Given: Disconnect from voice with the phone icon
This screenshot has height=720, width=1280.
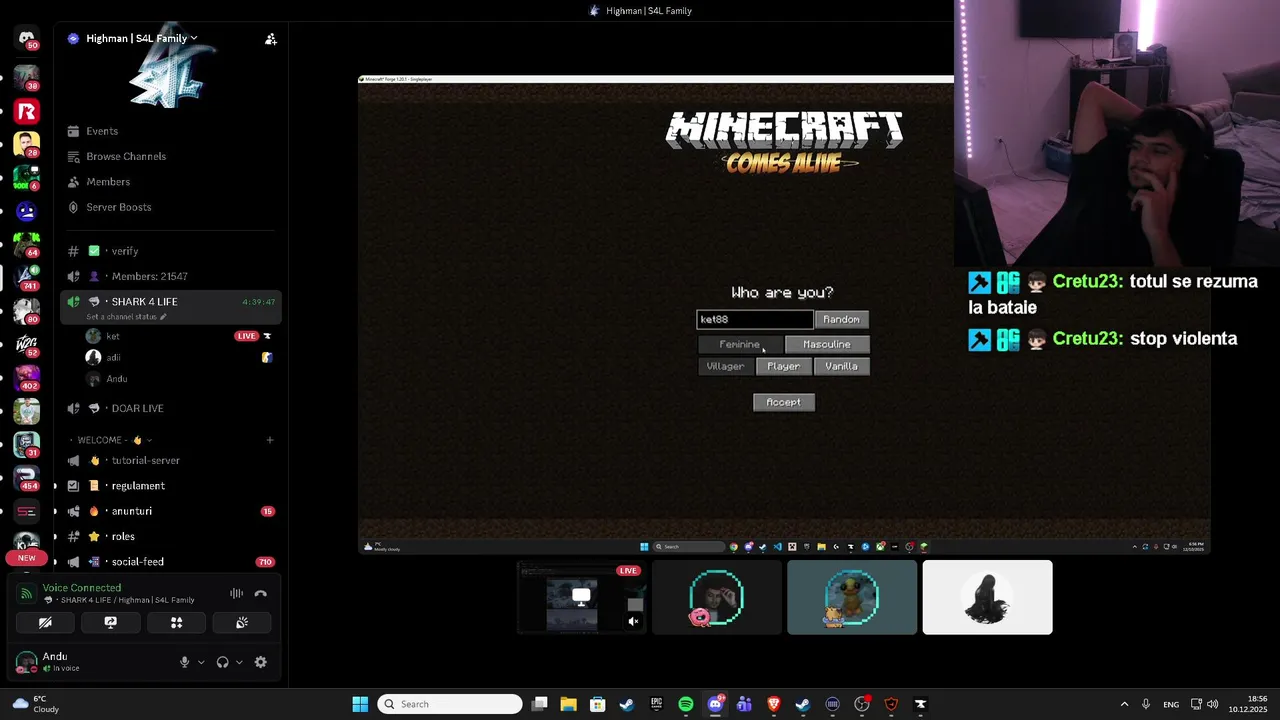Looking at the screenshot, I should click(x=261, y=593).
